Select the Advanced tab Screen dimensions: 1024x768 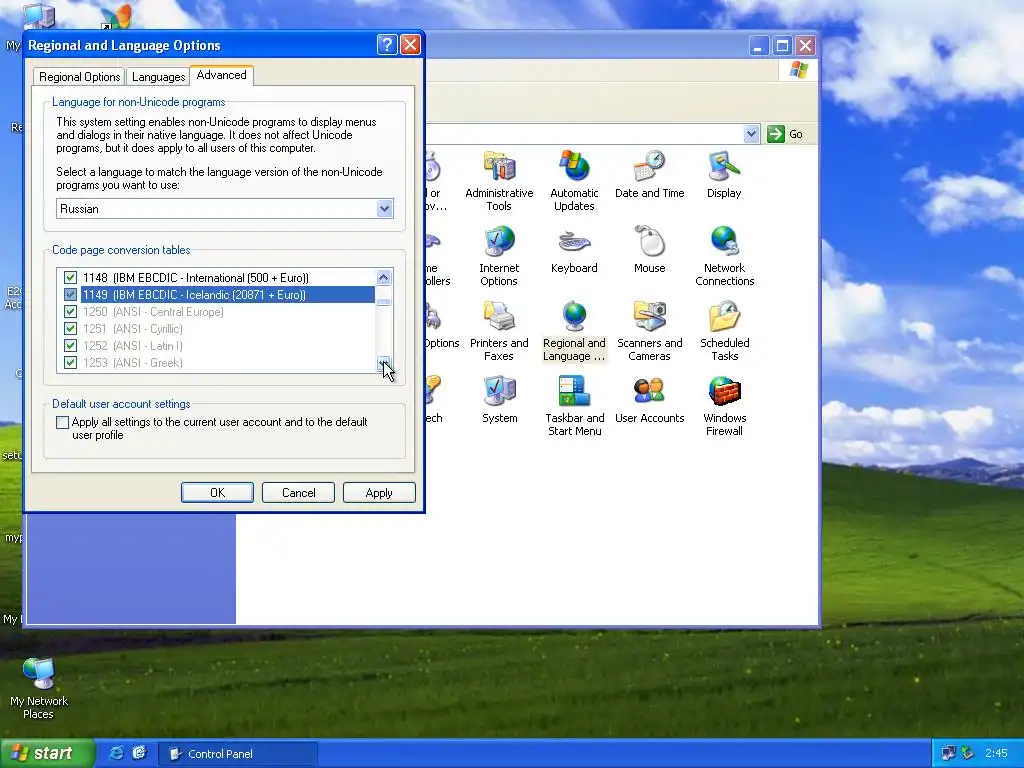coord(221,75)
